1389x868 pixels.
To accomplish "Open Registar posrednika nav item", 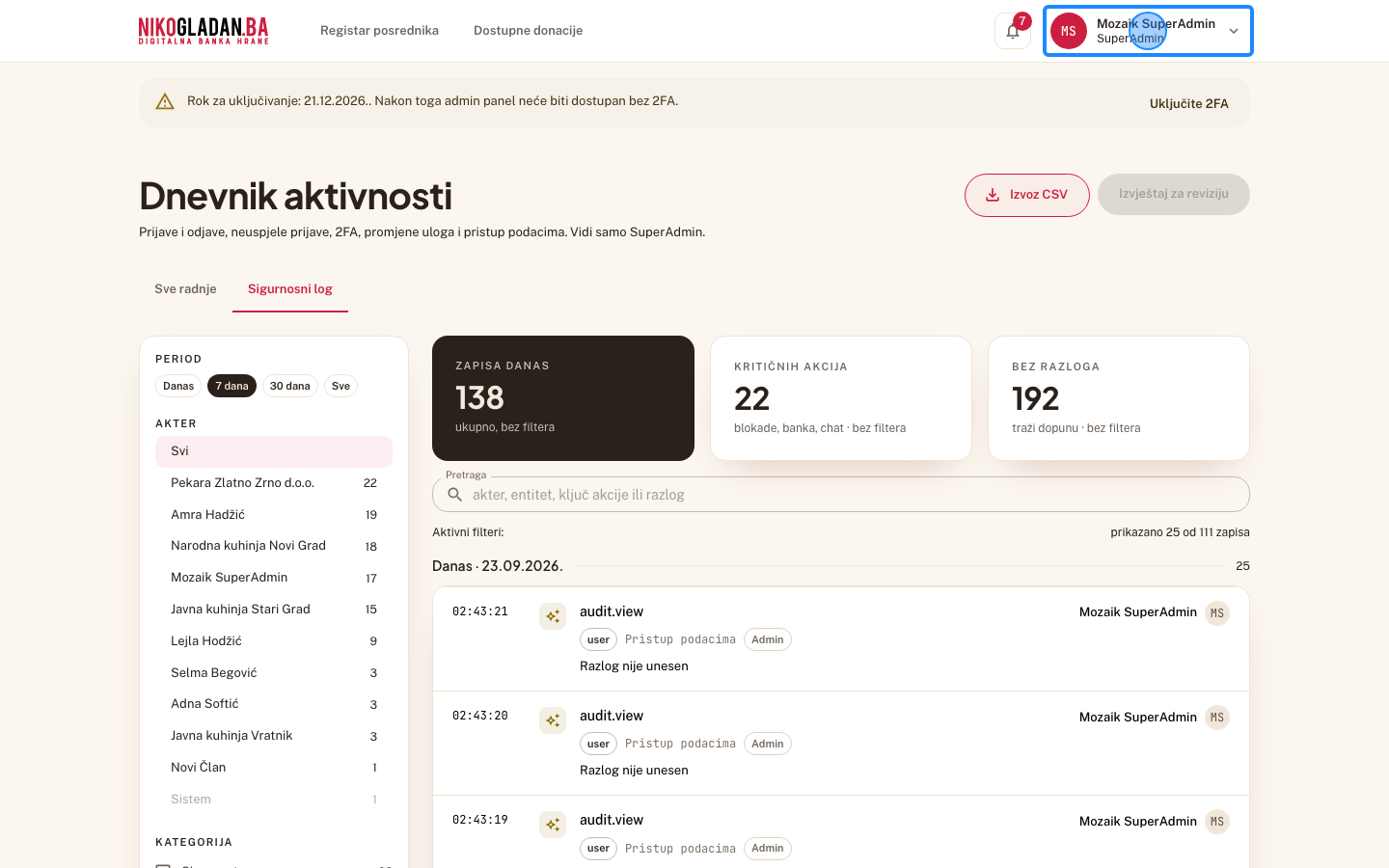I will [x=379, y=31].
